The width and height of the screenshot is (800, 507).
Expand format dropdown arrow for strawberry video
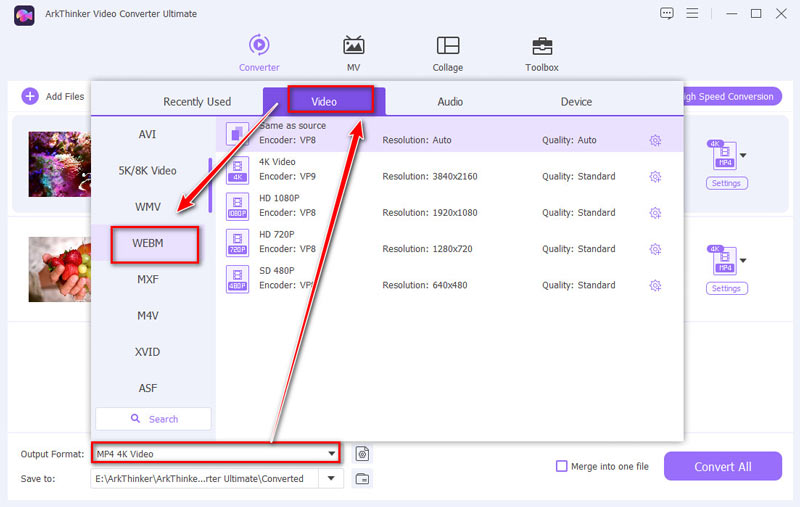(743, 261)
